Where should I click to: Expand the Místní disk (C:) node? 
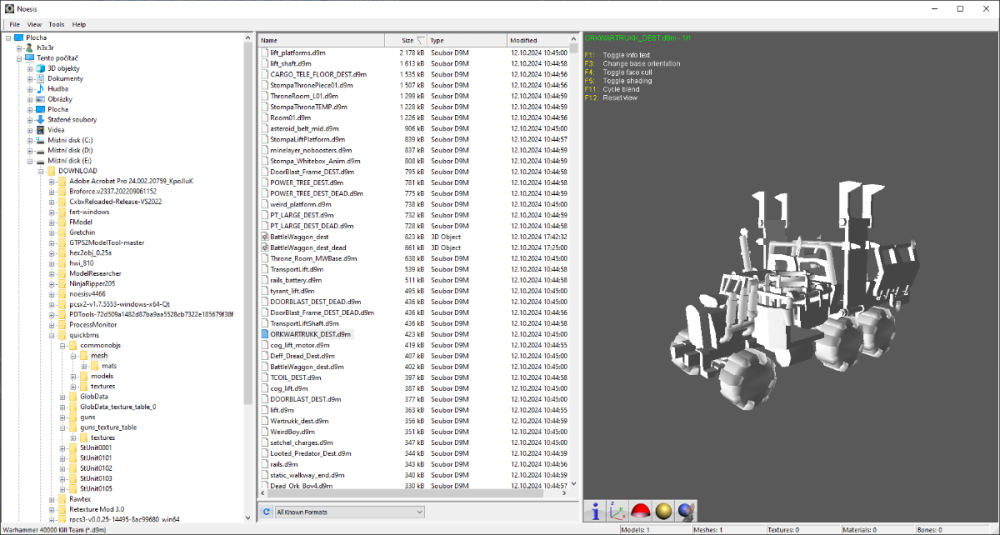coord(30,141)
